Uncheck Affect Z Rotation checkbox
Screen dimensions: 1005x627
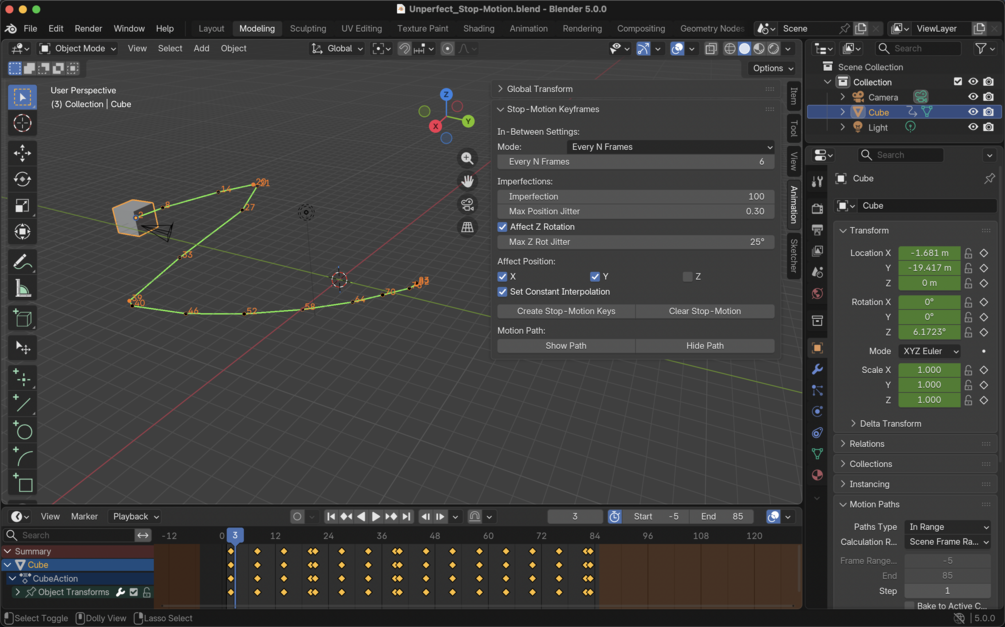(x=502, y=227)
